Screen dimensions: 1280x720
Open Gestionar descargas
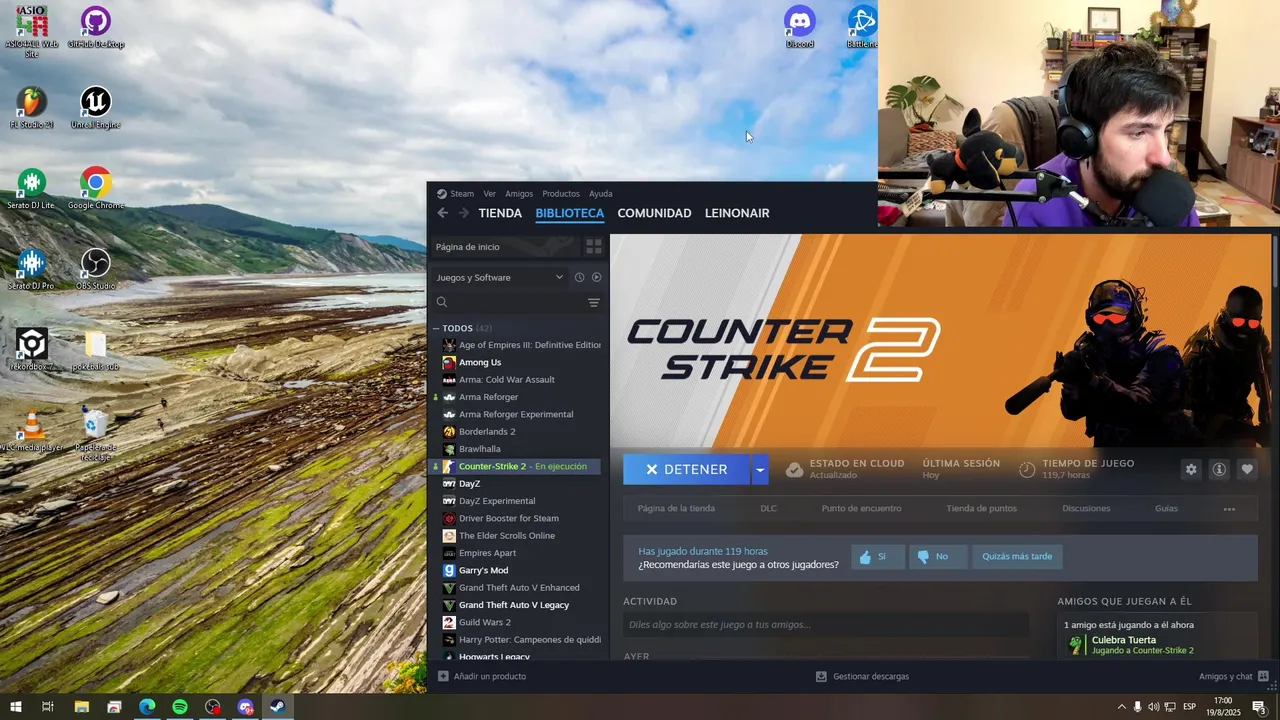[862, 677]
